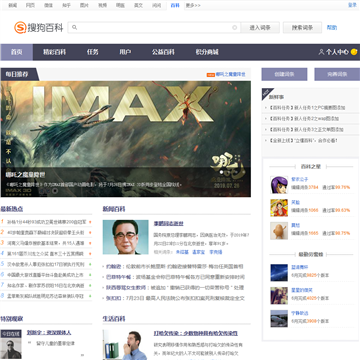Screen dimensions: 360x360
Task: Select the 精彩百科 navigation tab
Action: pyautogui.click(x=54, y=52)
